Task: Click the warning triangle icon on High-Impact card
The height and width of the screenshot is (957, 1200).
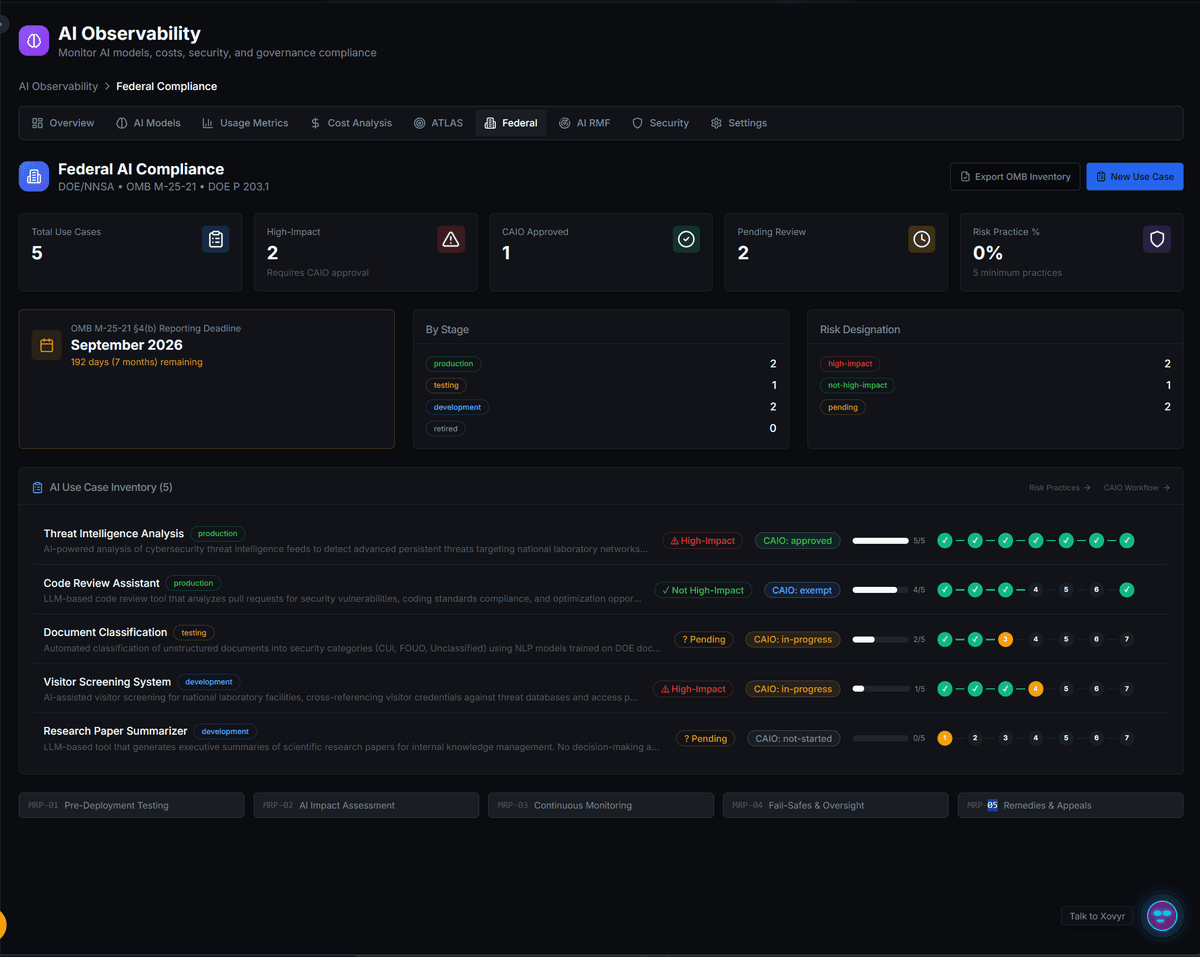Action: [x=450, y=239]
